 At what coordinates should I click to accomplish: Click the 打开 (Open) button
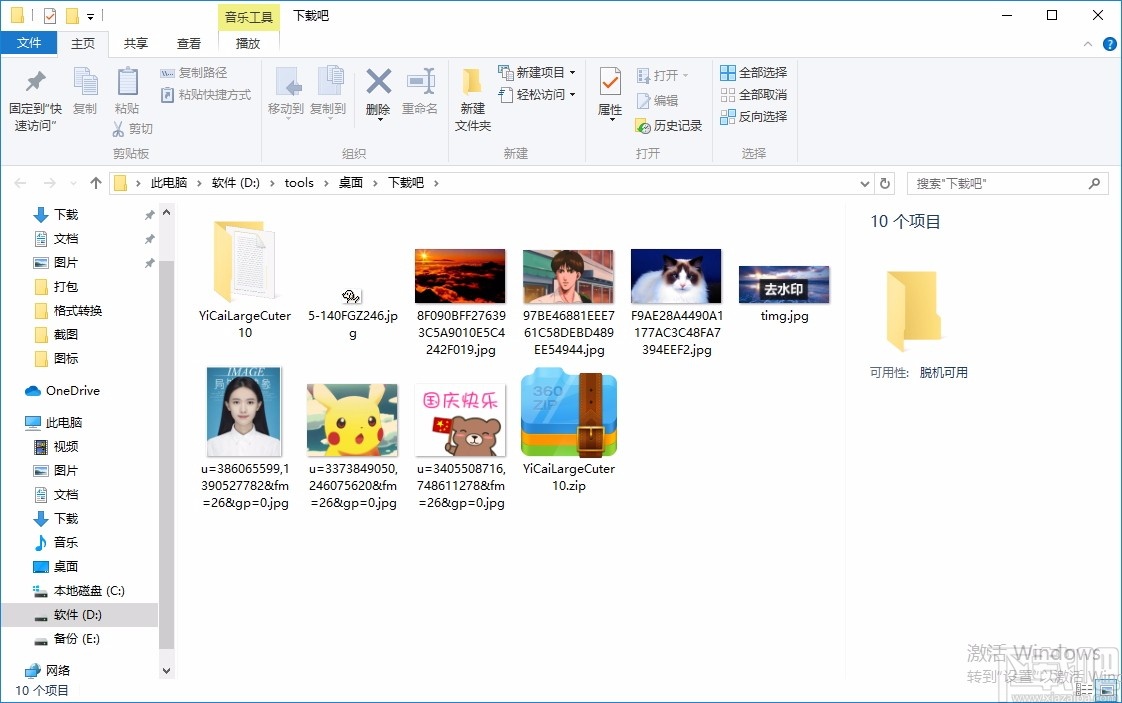coord(661,73)
